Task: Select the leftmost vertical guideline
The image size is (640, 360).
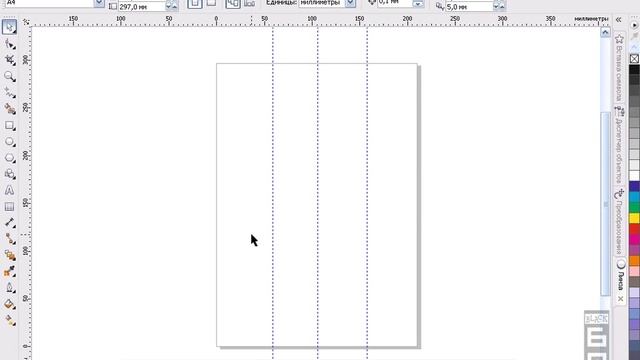Action: coord(273,193)
